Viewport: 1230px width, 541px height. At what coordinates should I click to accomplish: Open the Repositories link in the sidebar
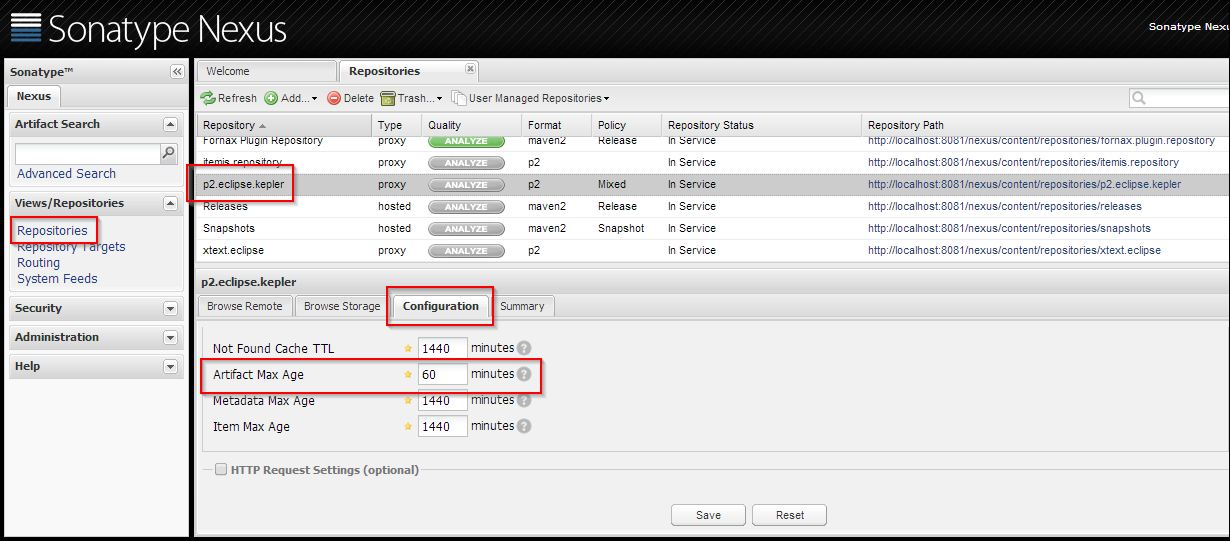[52, 231]
